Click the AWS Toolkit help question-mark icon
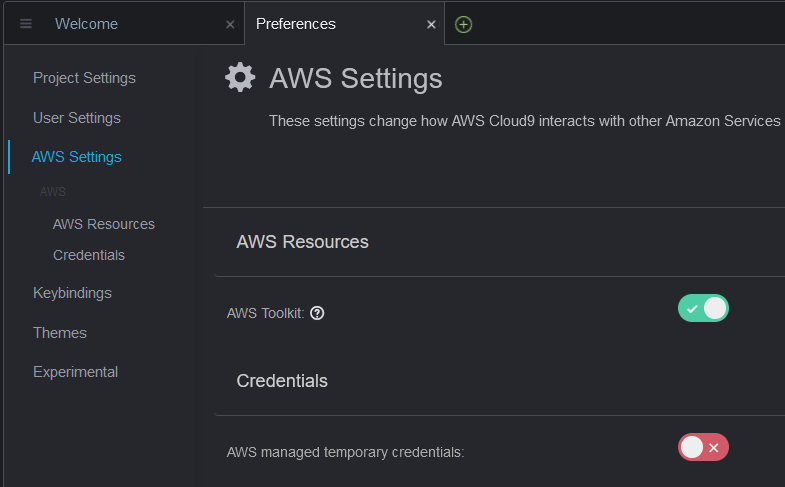The height and width of the screenshot is (487, 785). (x=317, y=313)
